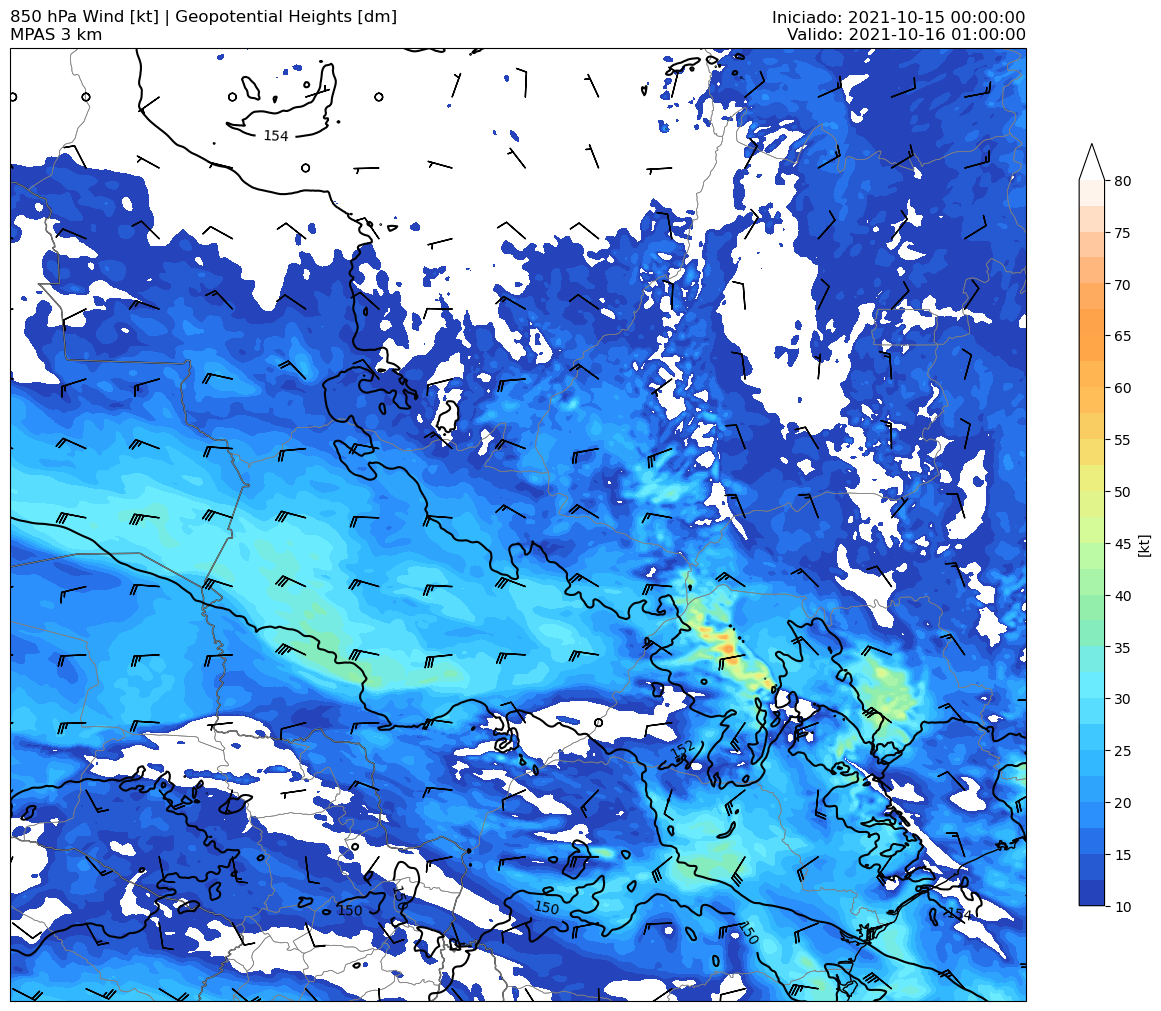This screenshot has width=1161, height=1011.
Task: Click the 'Iniciado: 2021-10-15 00:00:00' text
Action: coord(898,17)
